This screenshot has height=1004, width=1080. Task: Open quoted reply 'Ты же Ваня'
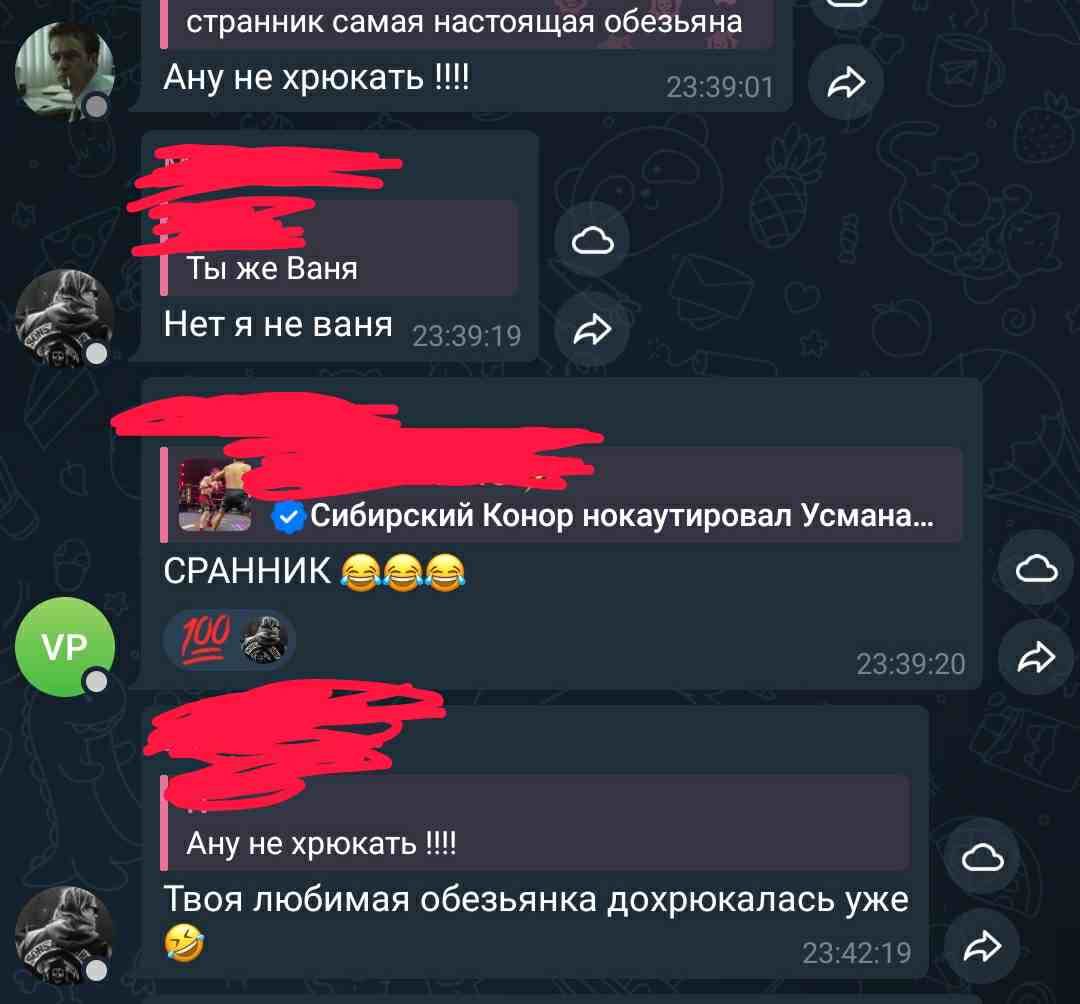pyautogui.click(x=339, y=248)
